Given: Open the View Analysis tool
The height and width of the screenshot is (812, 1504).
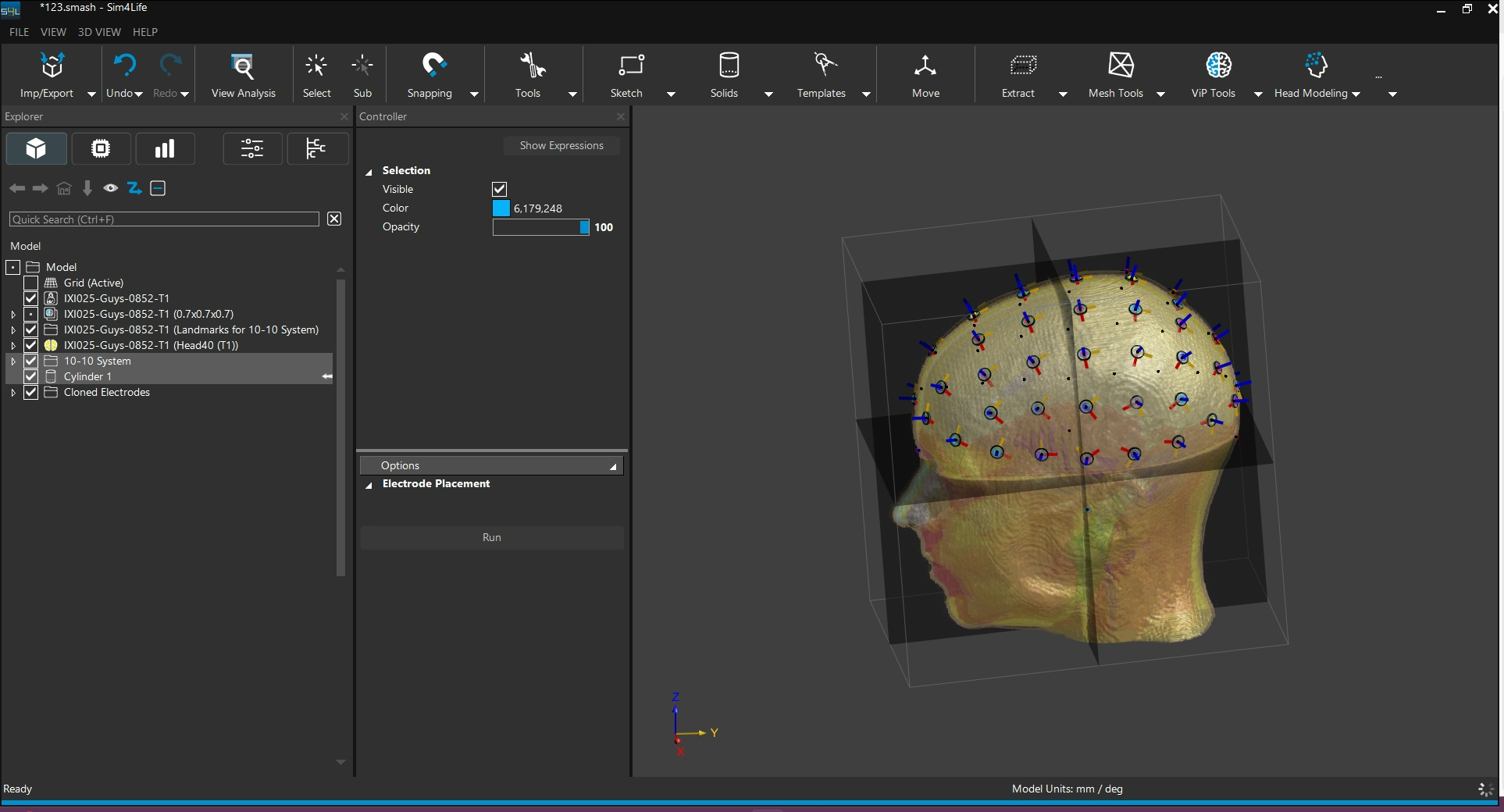Looking at the screenshot, I should click(x=243, y=67).
